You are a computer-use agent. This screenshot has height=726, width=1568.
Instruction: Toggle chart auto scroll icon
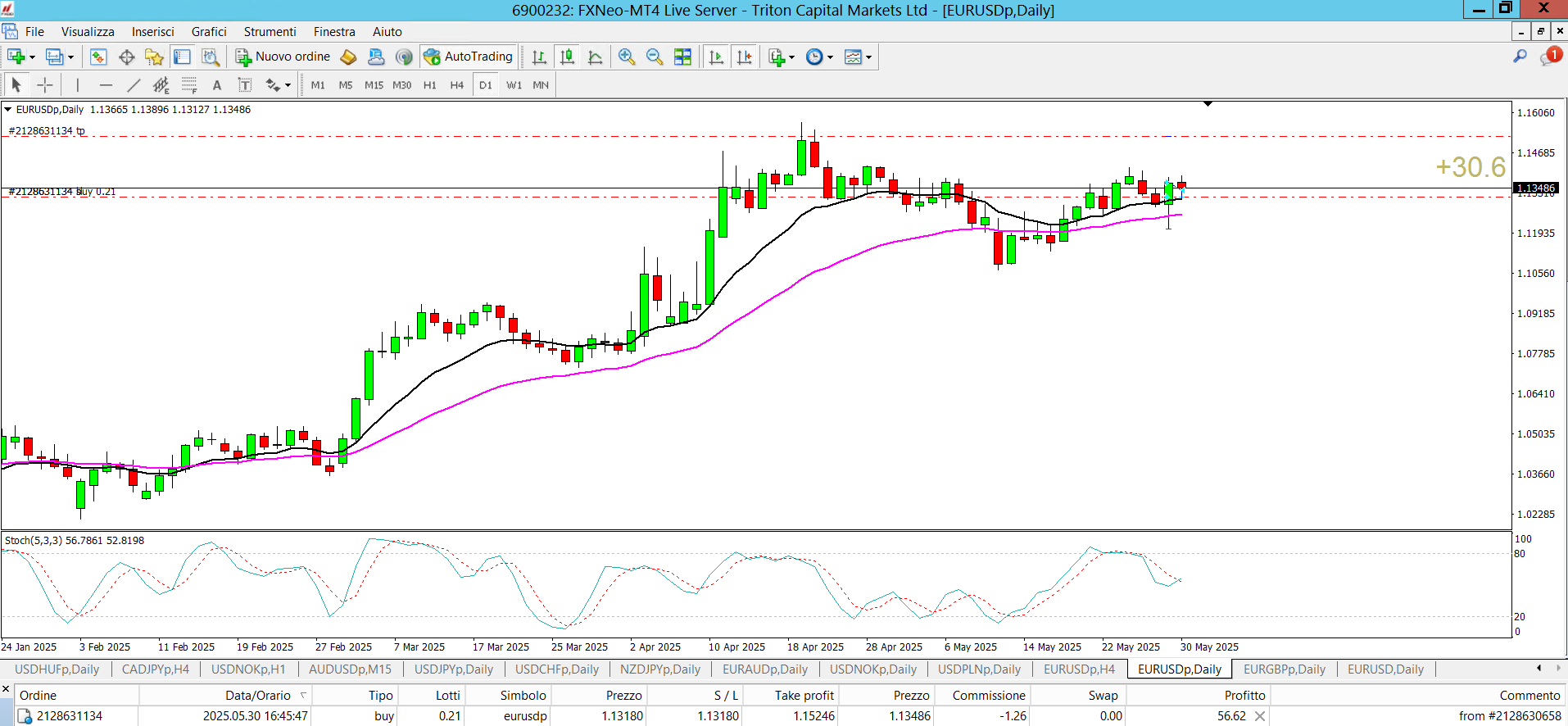point(716,57)
